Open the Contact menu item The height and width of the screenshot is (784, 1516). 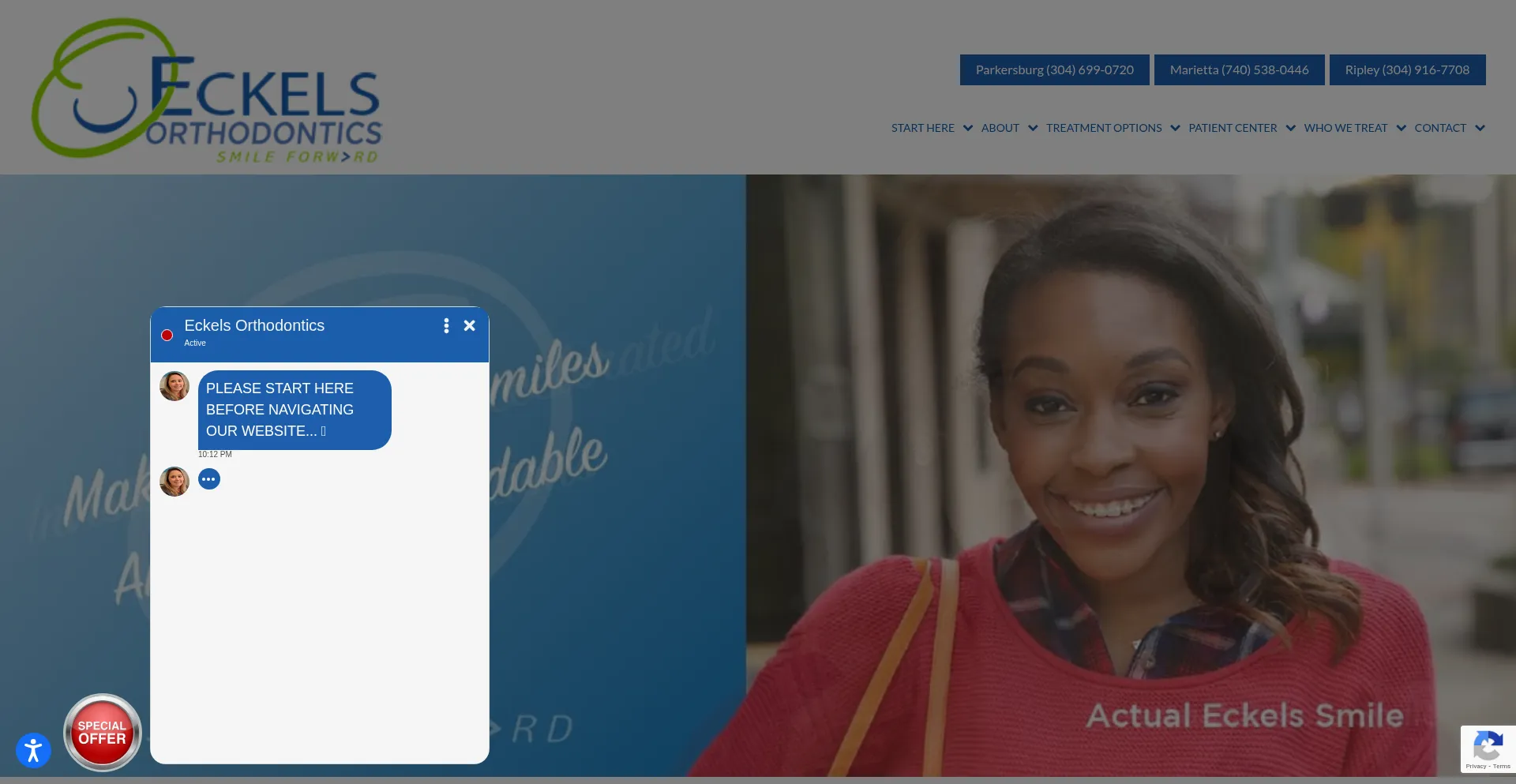coord(1440,128)
